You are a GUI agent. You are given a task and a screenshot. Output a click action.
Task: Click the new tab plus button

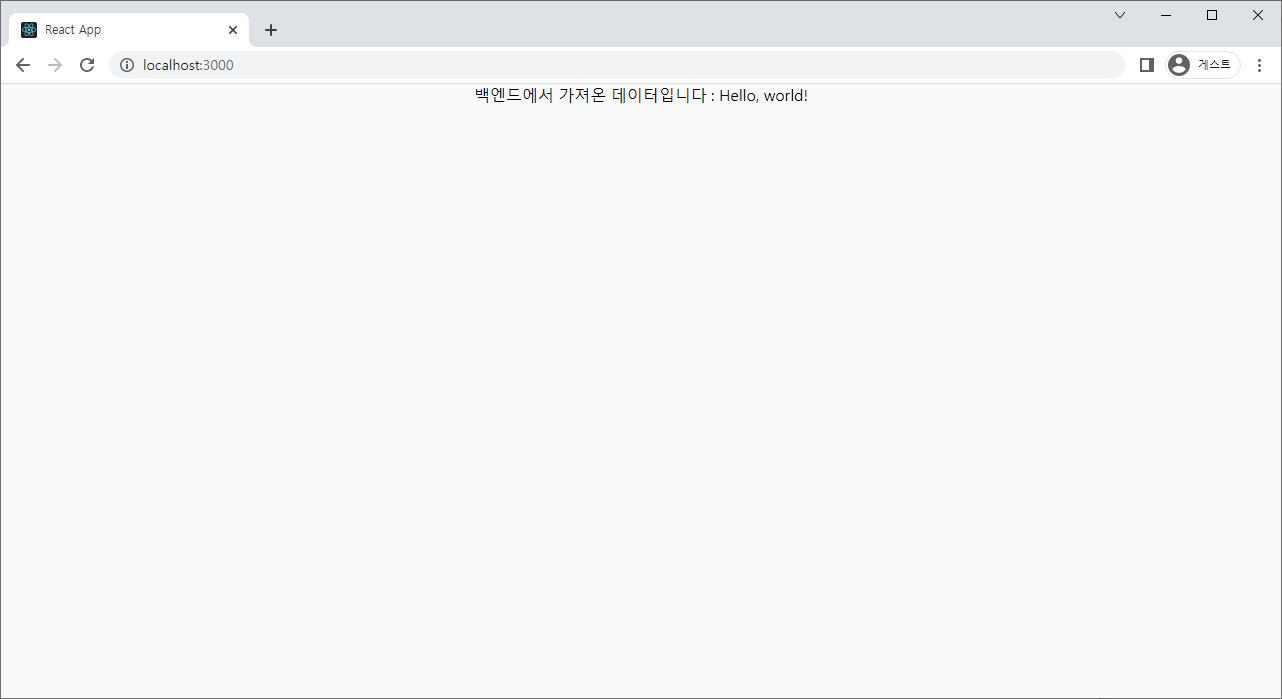(271, 30)
